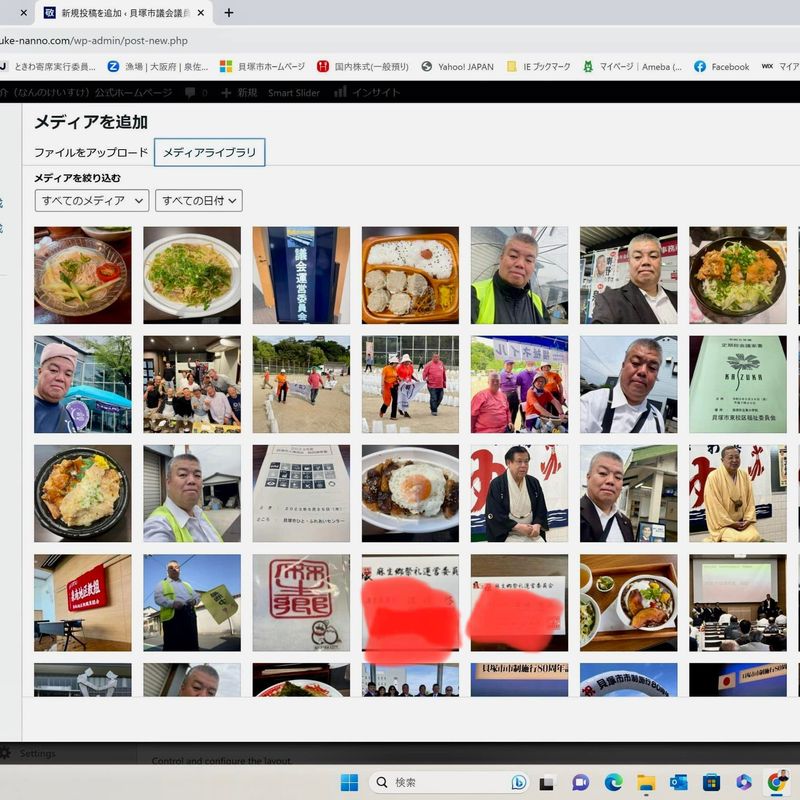
Task: Switch to ファイルをアップロード tab
Action: pos(91,153)
